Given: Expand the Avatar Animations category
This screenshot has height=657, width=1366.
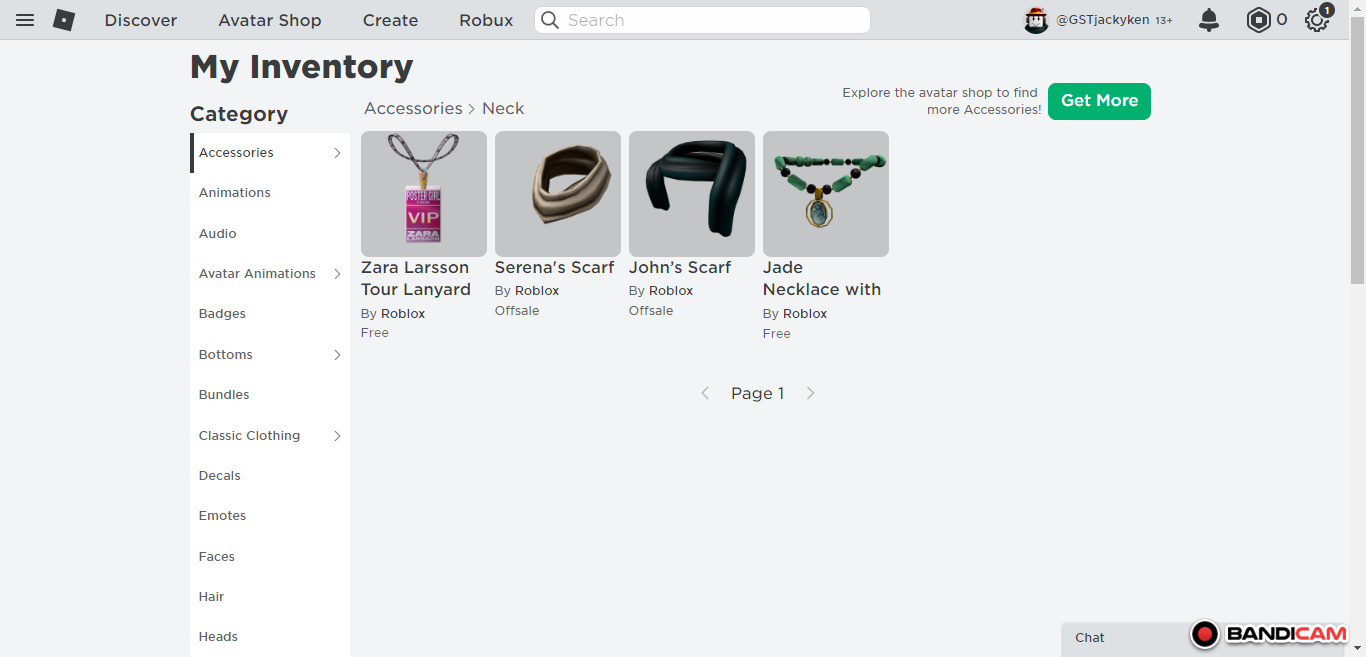Looking at the screenshot, I should click(x=337, y=274).
